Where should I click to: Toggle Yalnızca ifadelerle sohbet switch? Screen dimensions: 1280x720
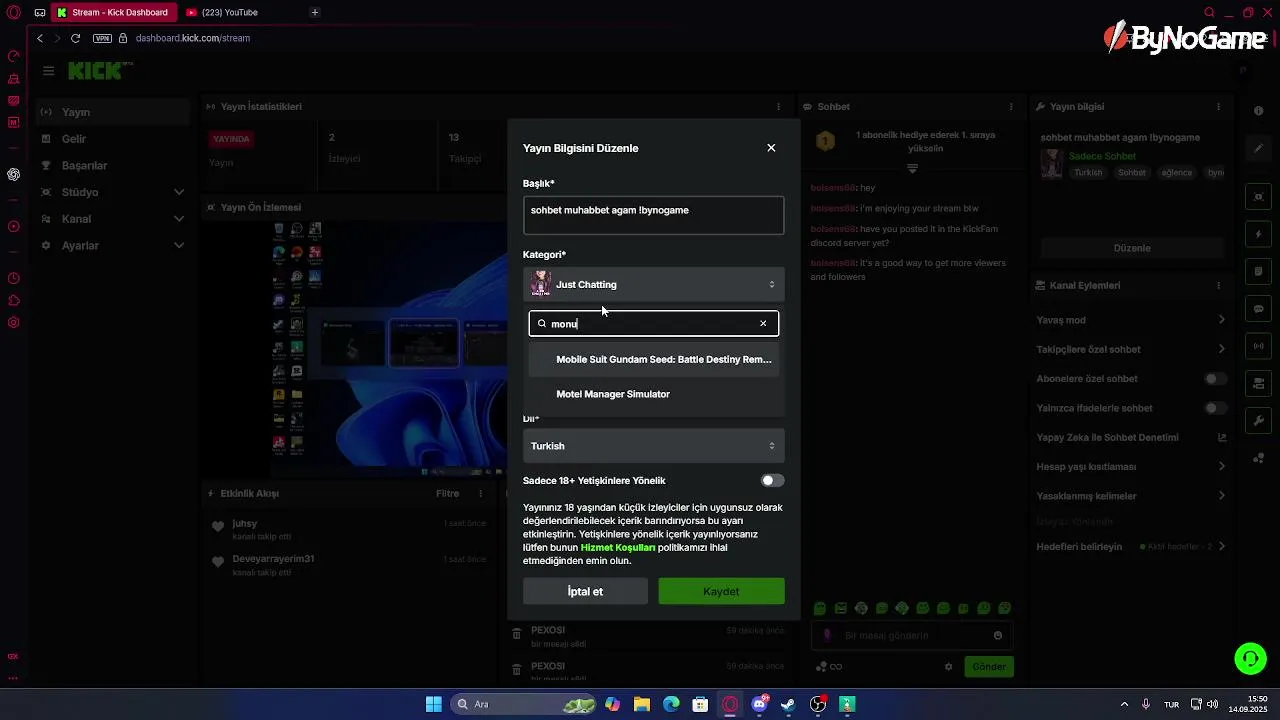pos(1215,408)
